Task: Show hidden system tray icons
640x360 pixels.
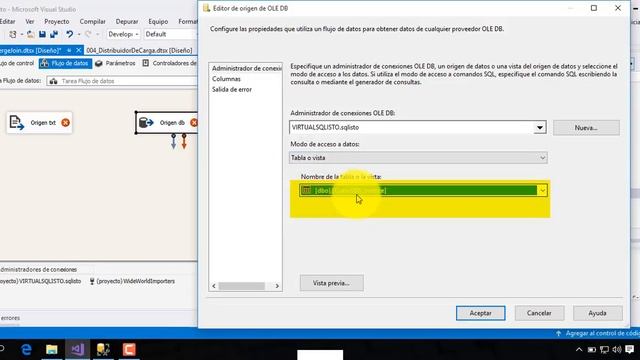Action: pyautogui.click(x=579, y=349)
